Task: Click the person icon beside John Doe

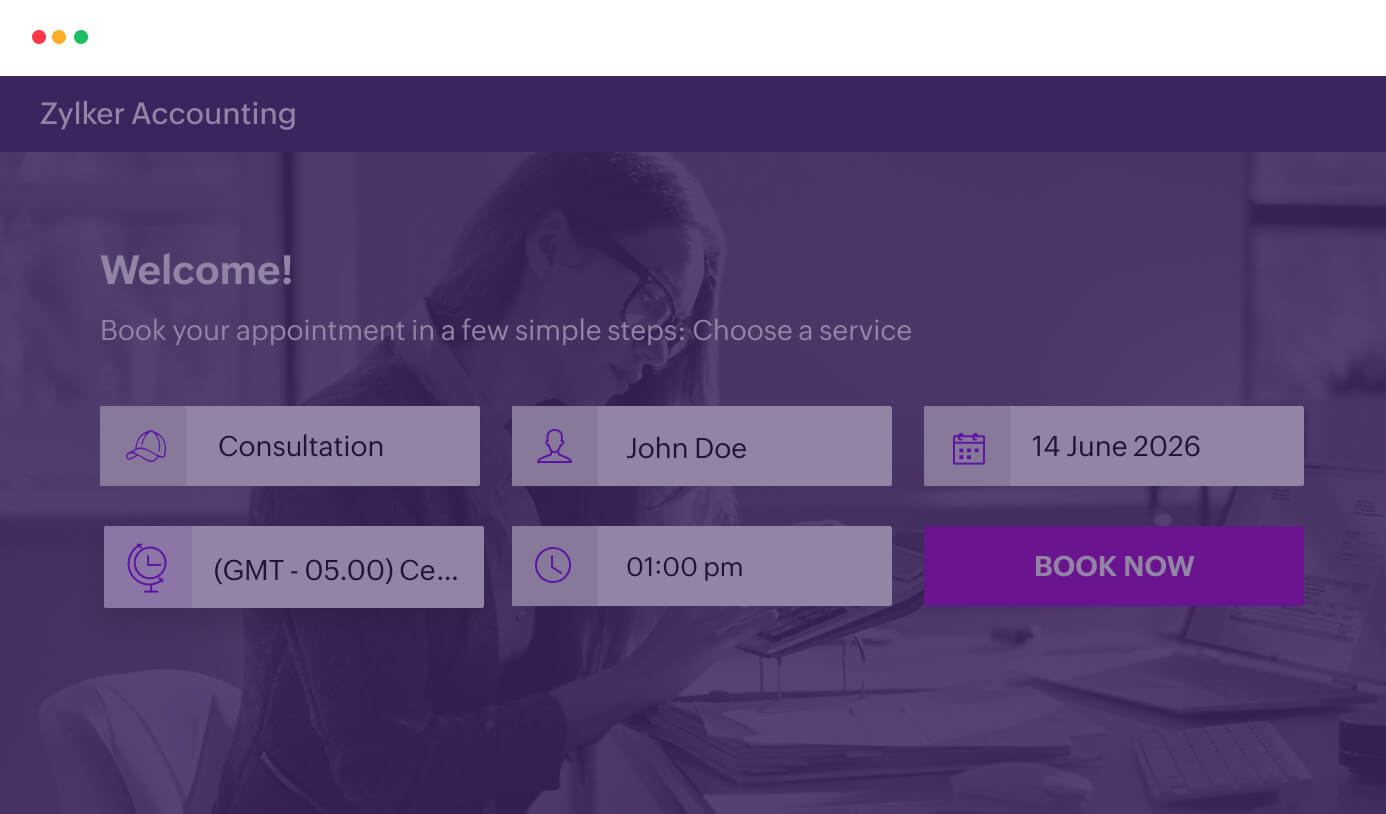Action: 554,446
